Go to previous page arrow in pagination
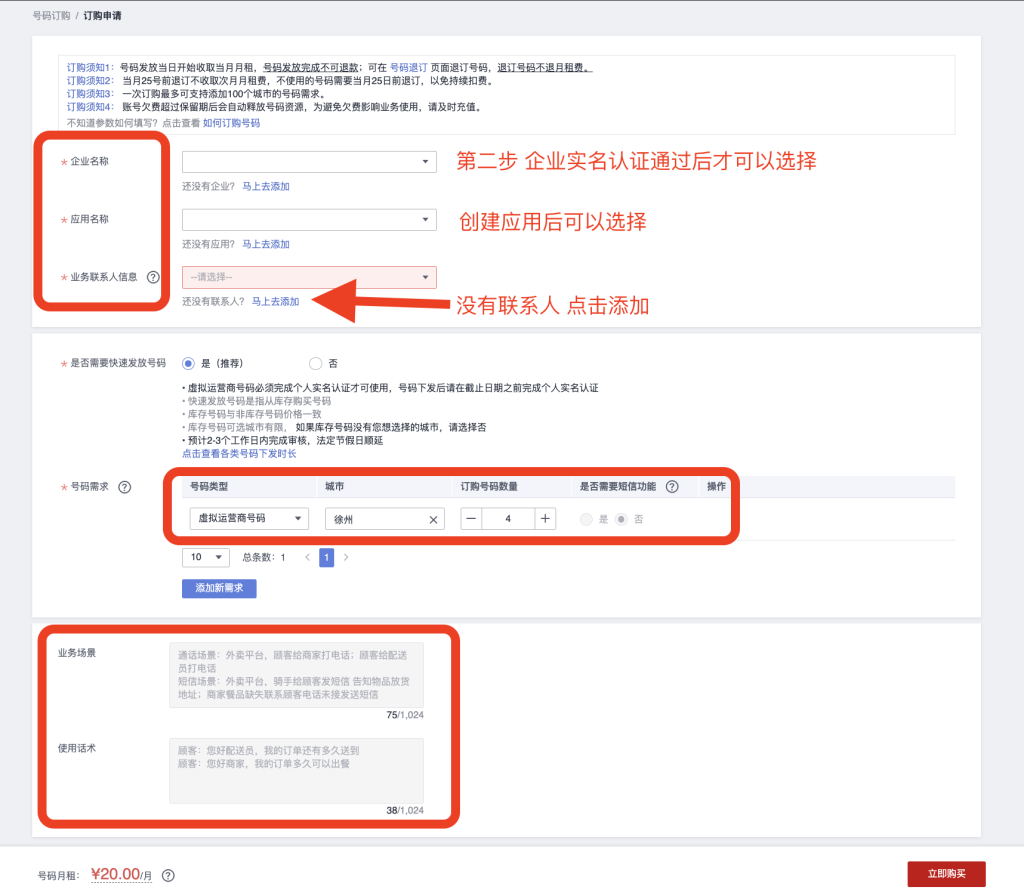This screenshot has height=896, width=1024. (x=307, y=557)
